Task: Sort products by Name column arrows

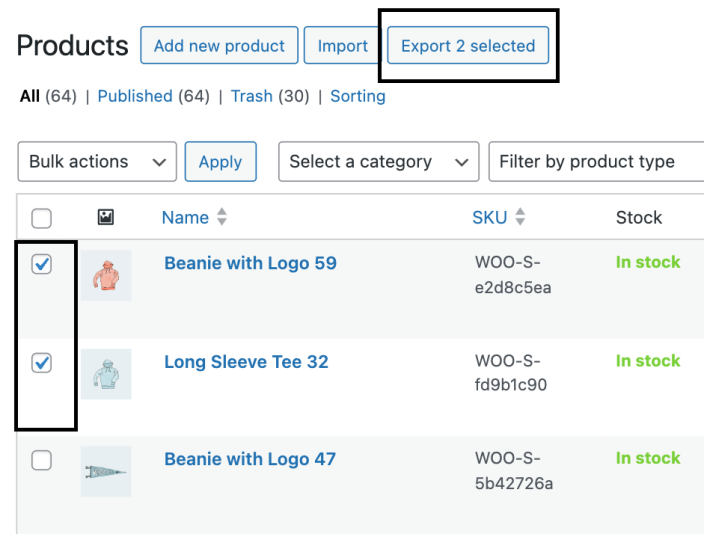Action: point(222,217)
